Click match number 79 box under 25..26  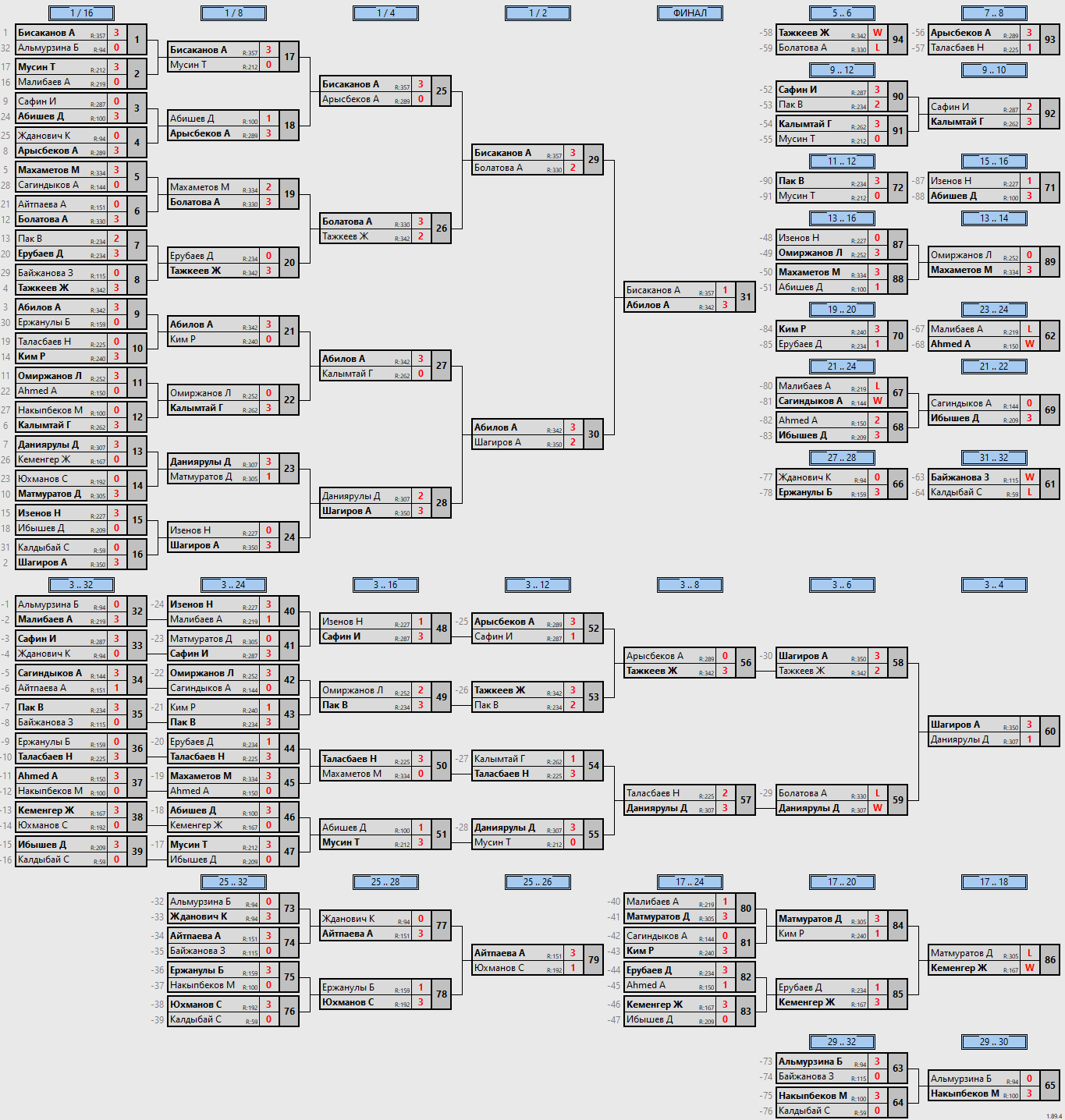coord(594,960)
